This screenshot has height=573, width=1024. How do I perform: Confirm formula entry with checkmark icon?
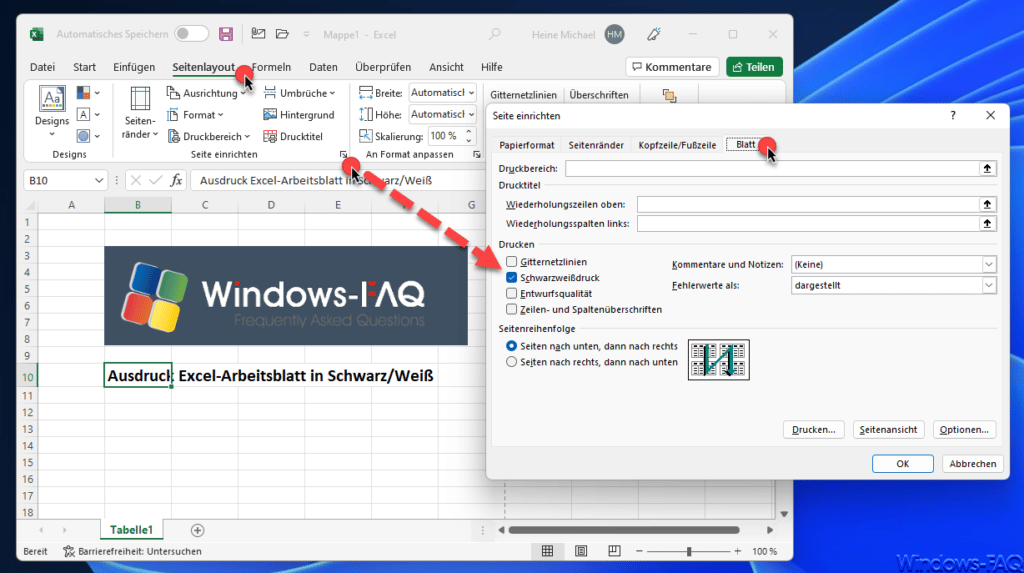[x=155, y=180]
